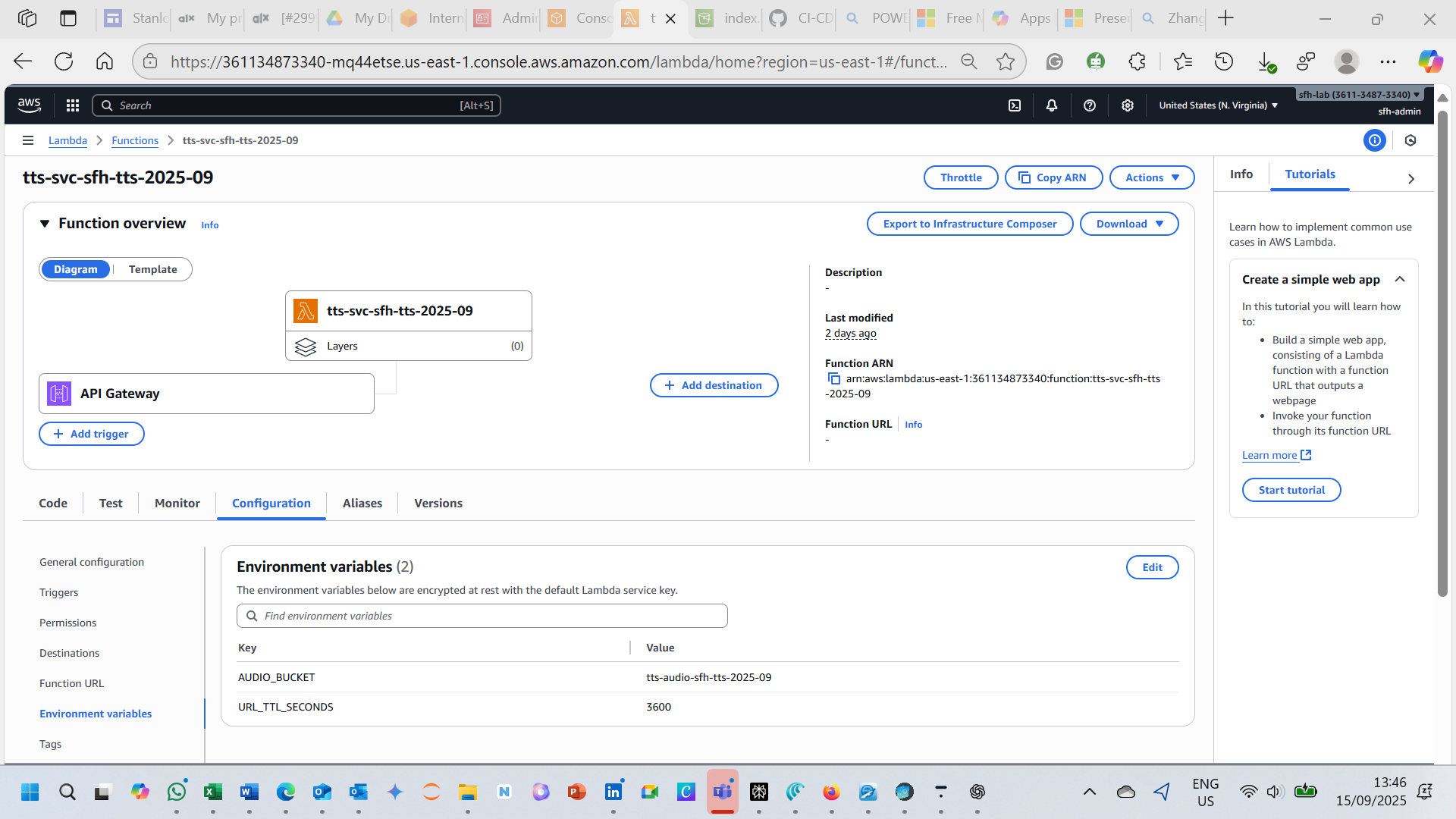The image size is (1456, 819).
Task: Copy the Function ARN via copy icon
Action: 834,378
